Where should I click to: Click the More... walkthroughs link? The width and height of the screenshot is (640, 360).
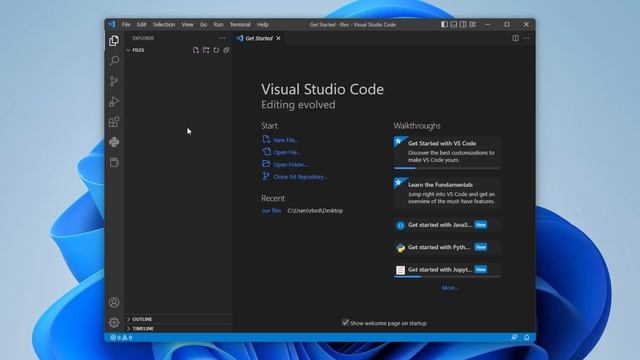(x=450, y=288)
